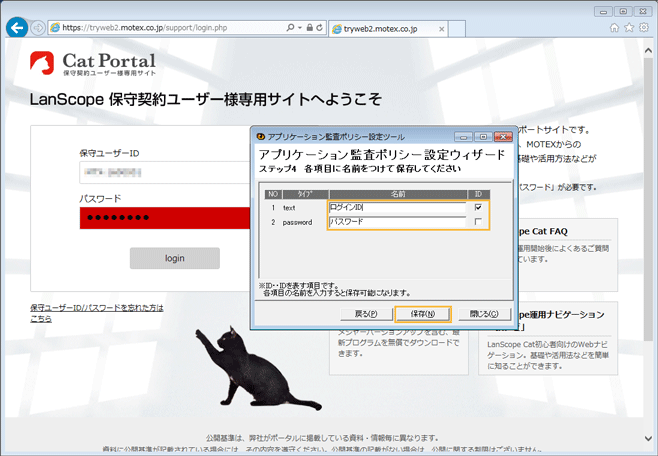
Task: Click the ログインID name field in wizard
Action: point(397,207)
